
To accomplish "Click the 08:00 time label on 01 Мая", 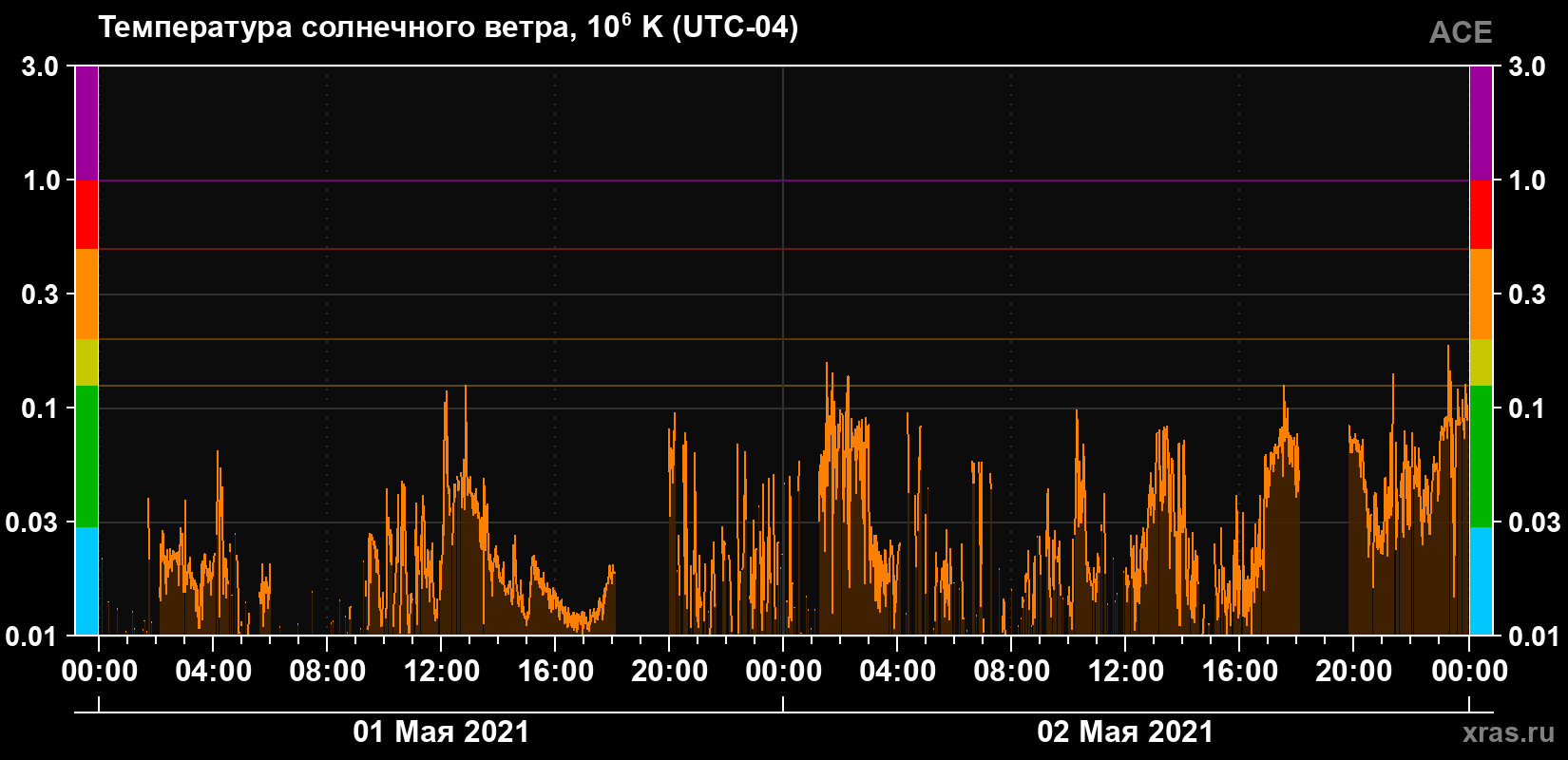I will (x=328, y=672).
